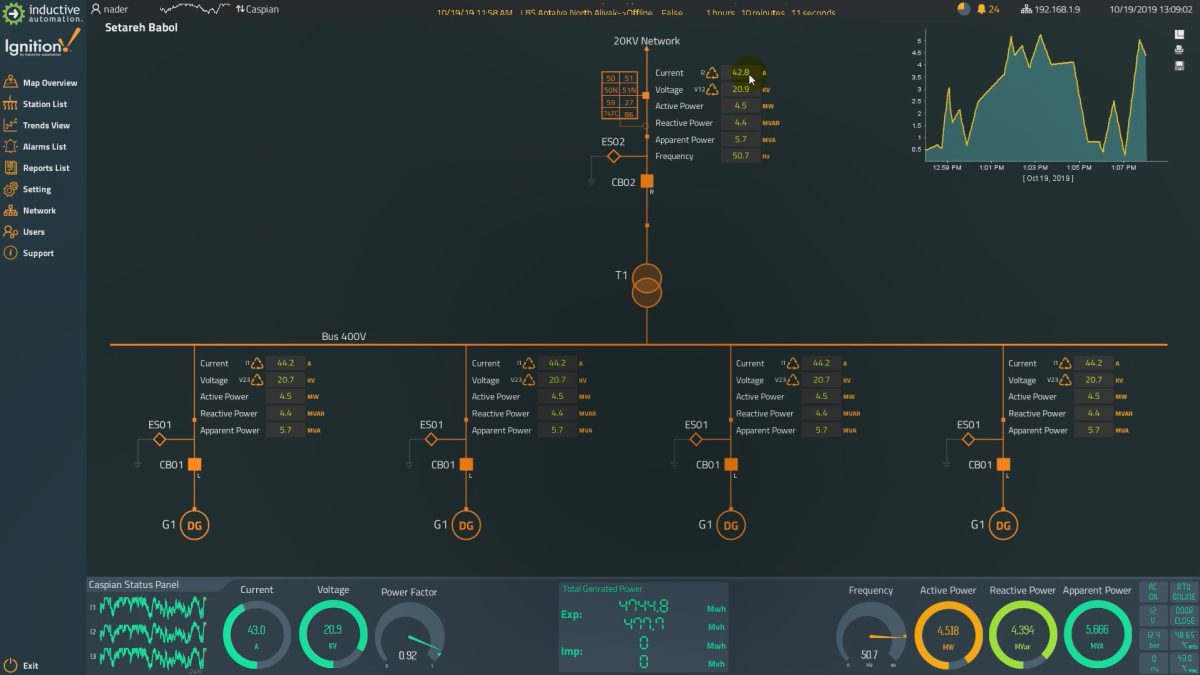
Task: Click the Power Factor gauge 0.92
Action: pyautogui.click(x=410, y=636)
